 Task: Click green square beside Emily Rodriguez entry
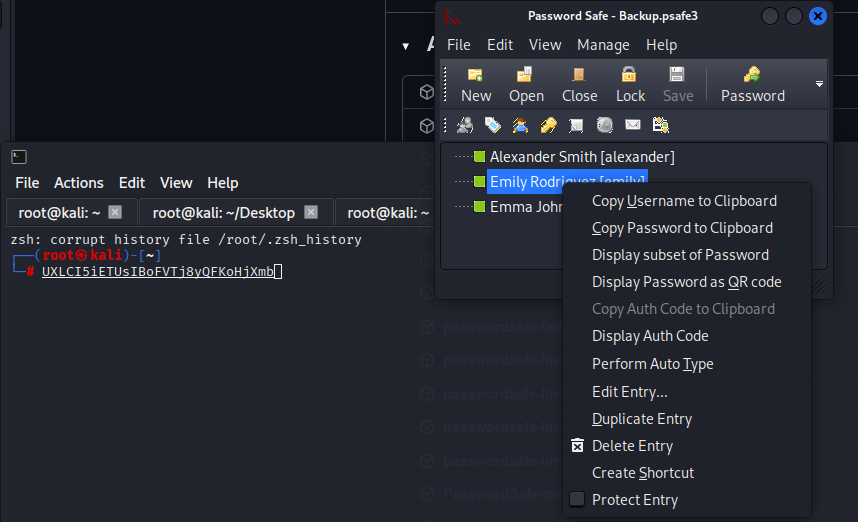click(479, 182)
